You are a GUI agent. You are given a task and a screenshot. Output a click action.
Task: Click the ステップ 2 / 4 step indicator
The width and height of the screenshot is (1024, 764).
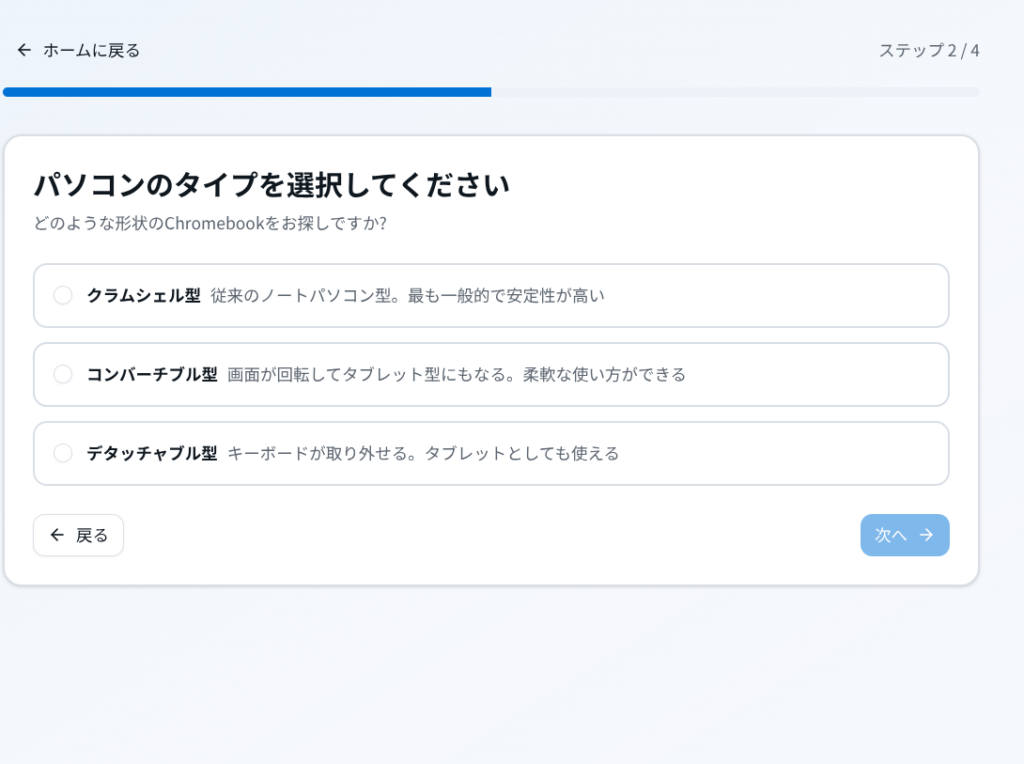[x=929, y=50]
